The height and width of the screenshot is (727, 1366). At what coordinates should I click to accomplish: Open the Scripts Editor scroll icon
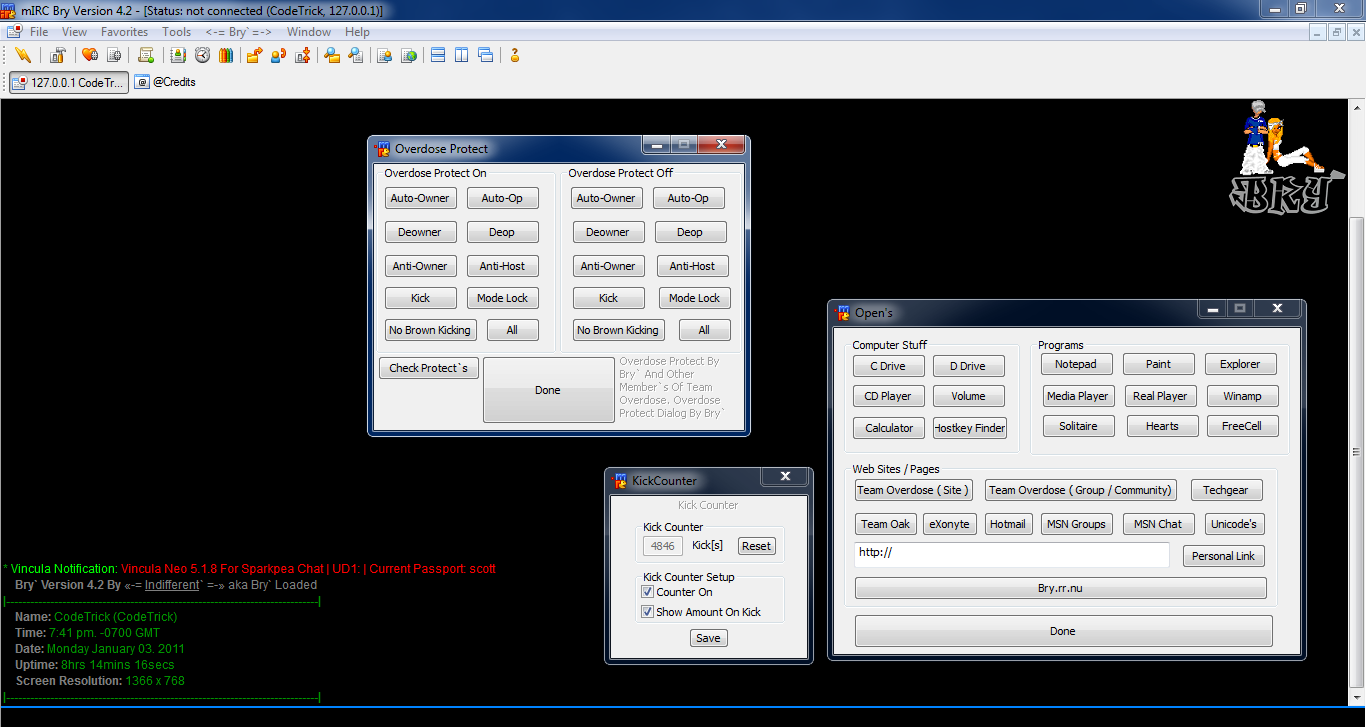pos(146,55)
